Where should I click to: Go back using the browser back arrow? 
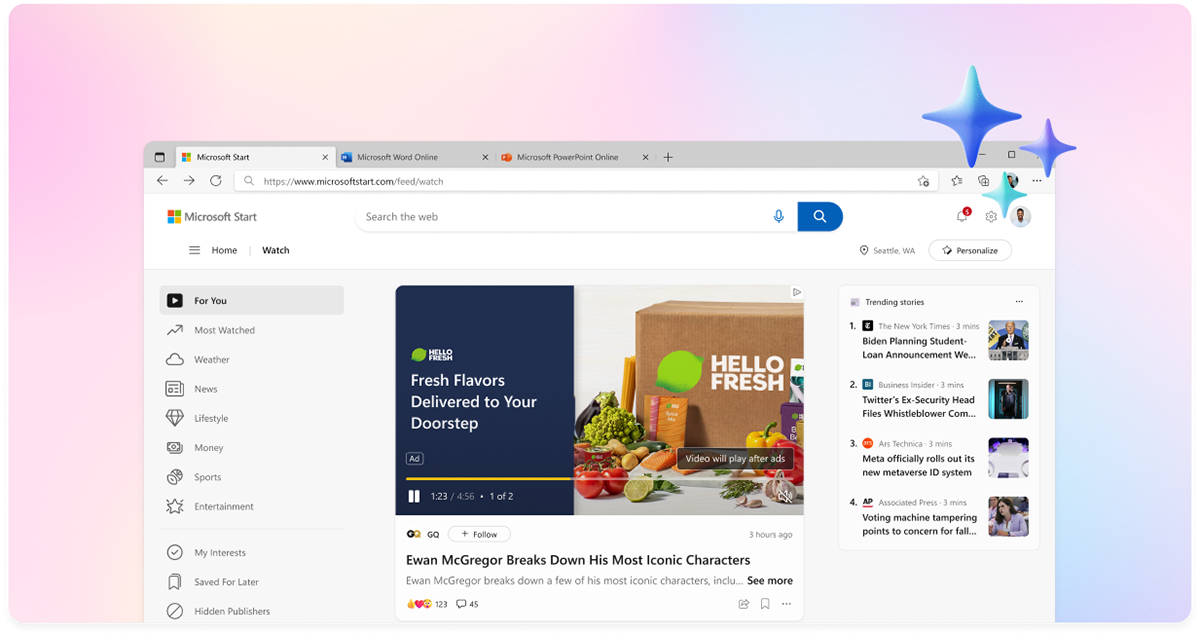[x=162, y=181]
